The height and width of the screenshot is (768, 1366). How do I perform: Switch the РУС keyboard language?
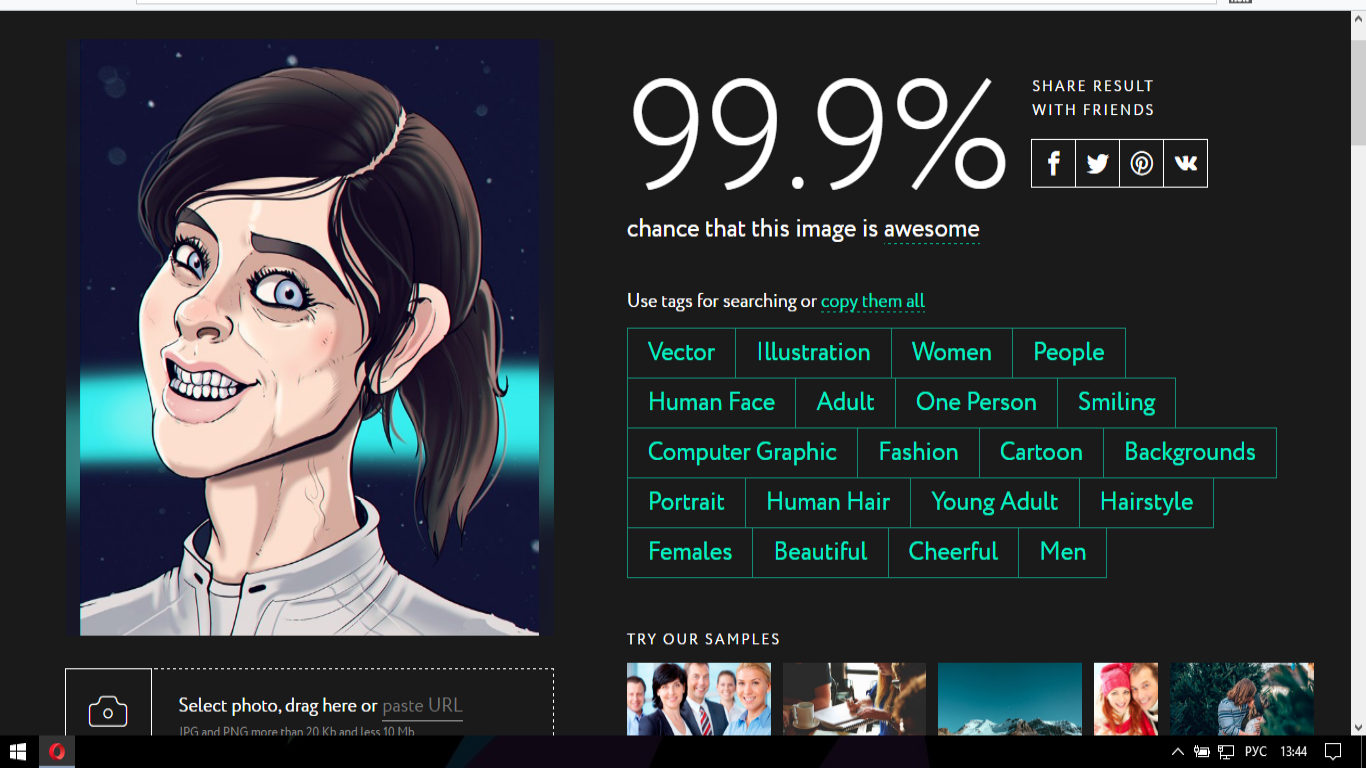pos(1255,752)
